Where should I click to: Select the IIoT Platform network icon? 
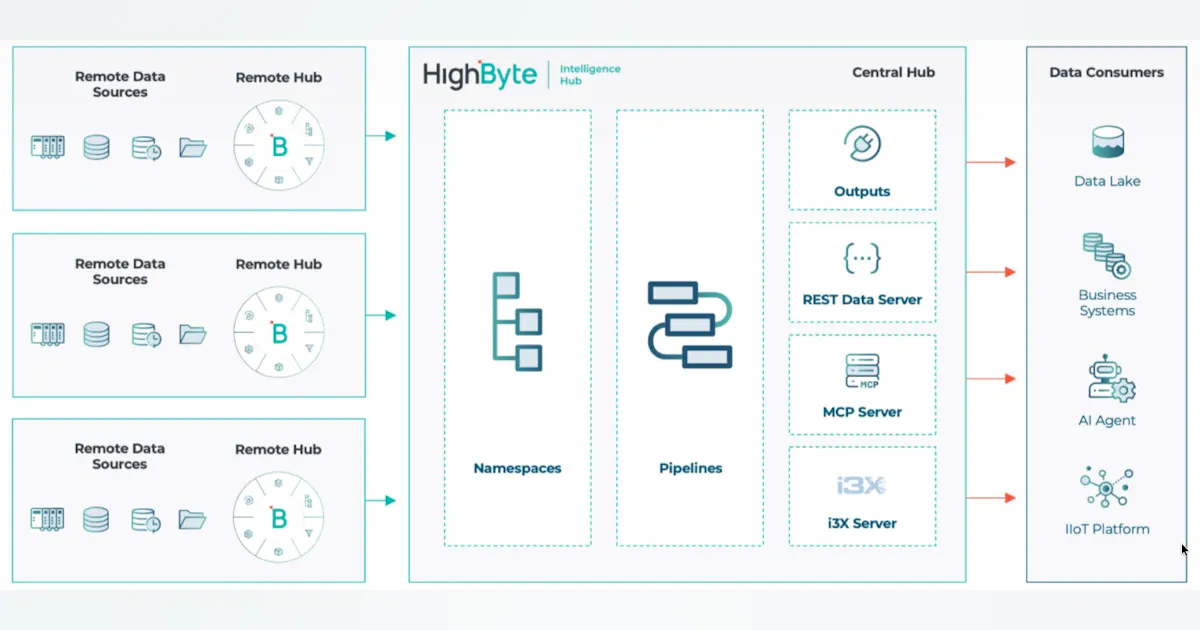point(1107,488)
